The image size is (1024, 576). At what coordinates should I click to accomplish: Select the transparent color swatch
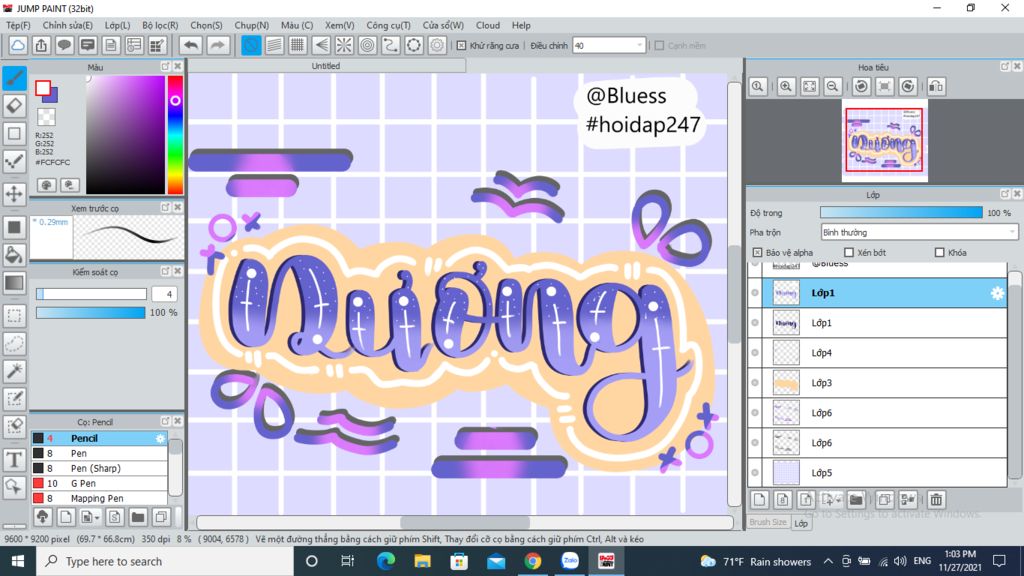[46, 117]
